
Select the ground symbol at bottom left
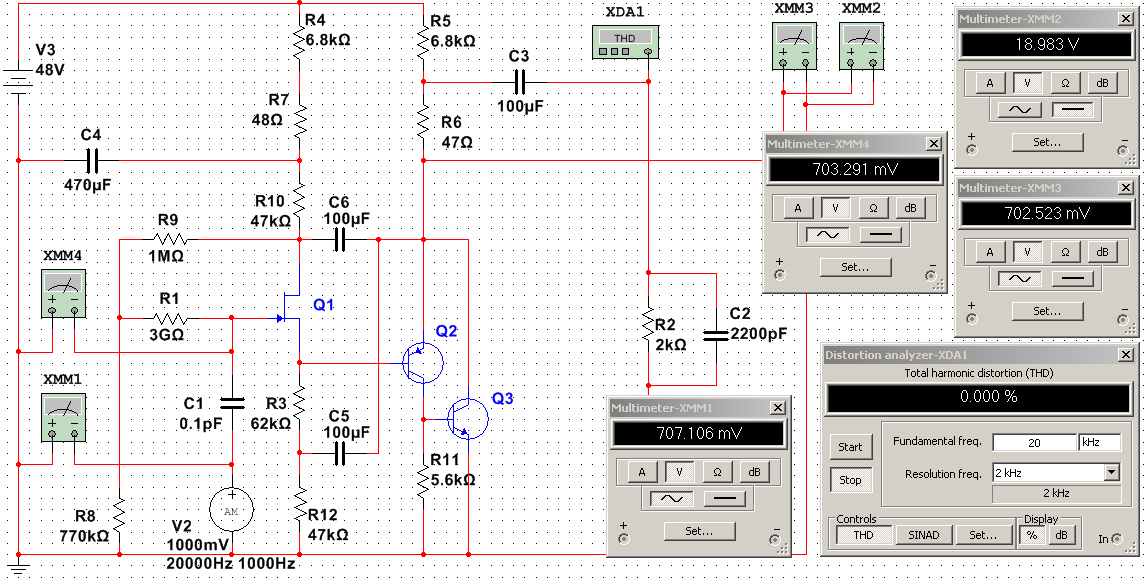pos(16,567)
